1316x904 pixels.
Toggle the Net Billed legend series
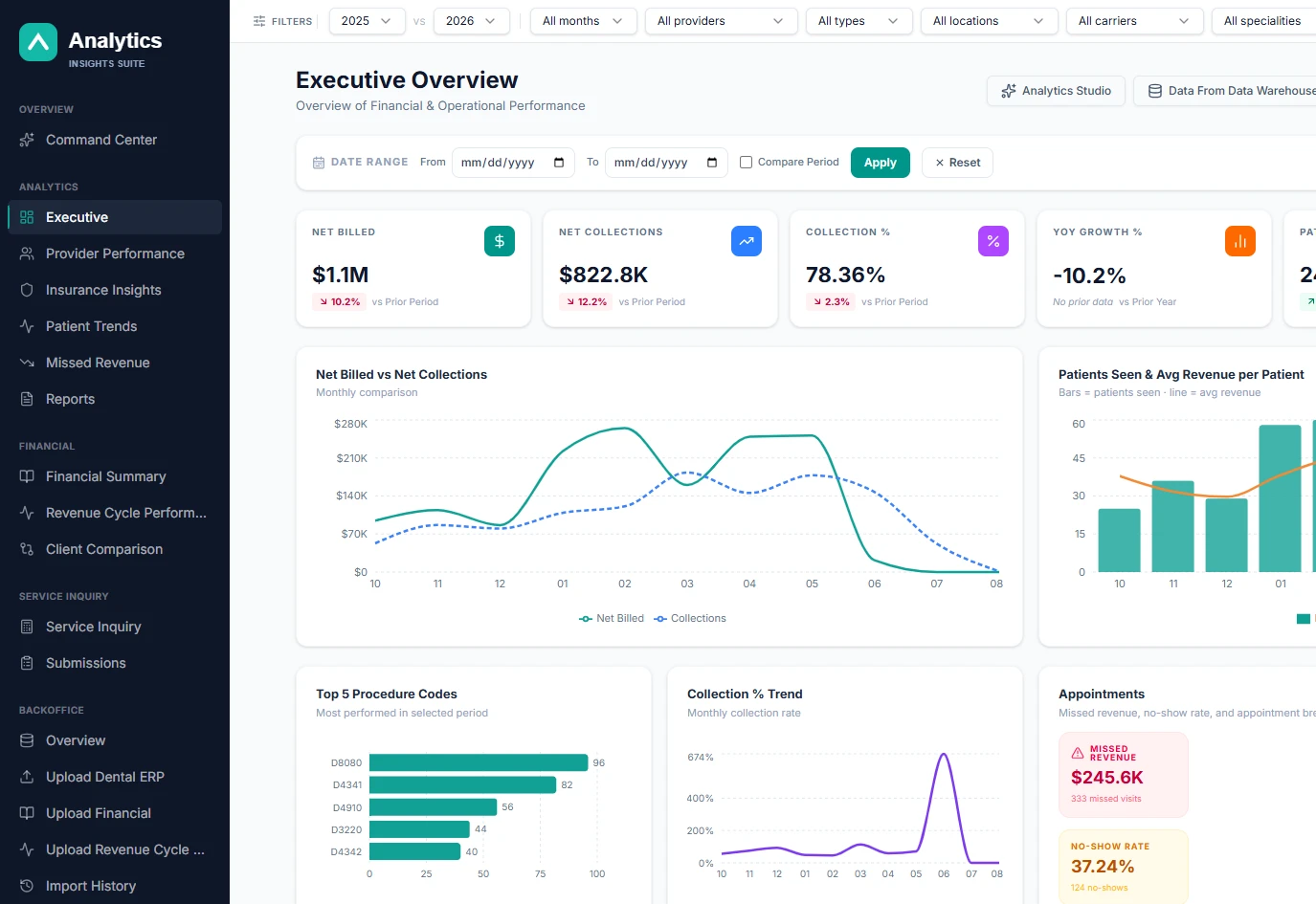[612, 619]
